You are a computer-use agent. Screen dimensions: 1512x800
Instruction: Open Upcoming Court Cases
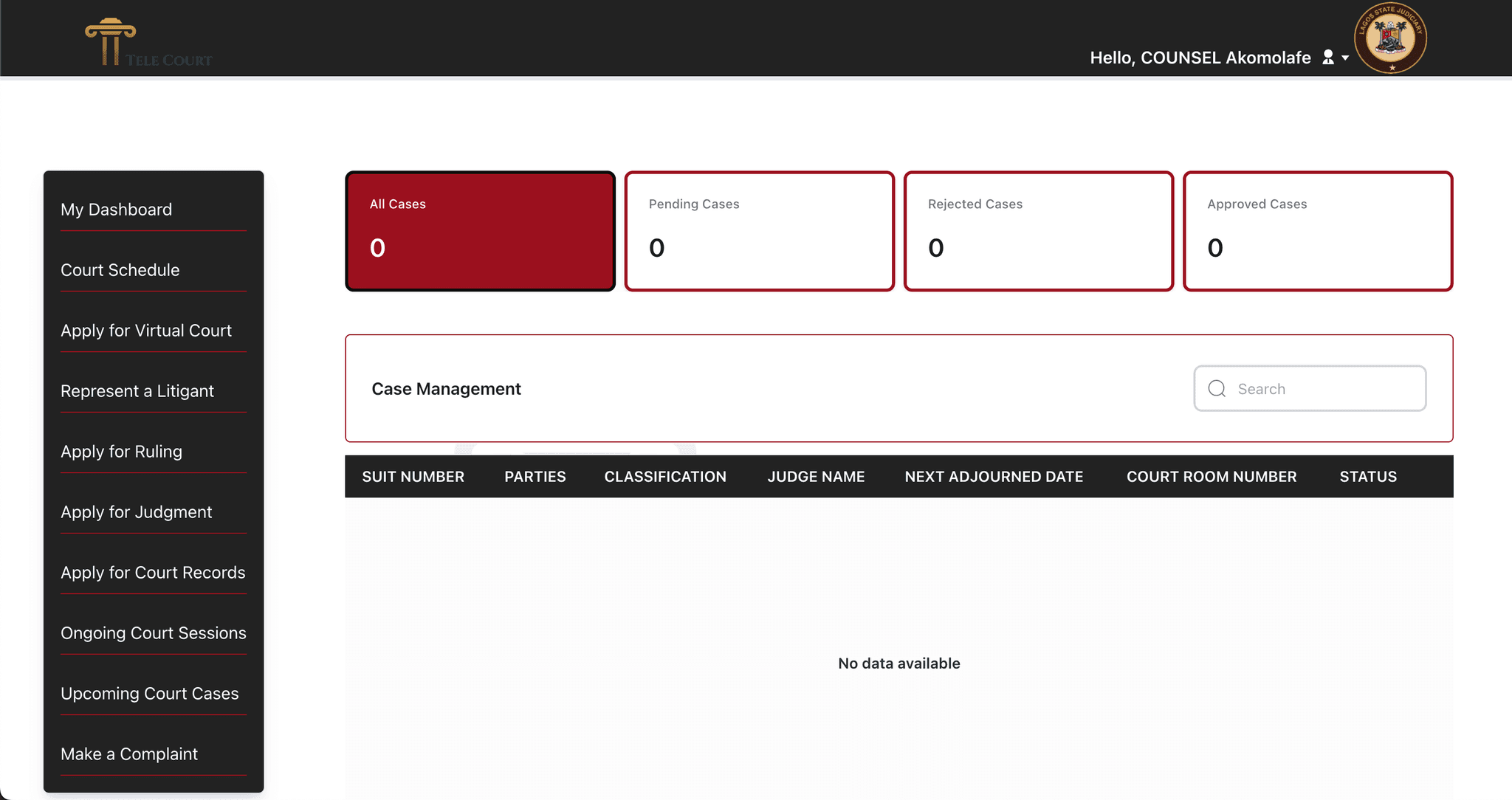click(150, 694)
